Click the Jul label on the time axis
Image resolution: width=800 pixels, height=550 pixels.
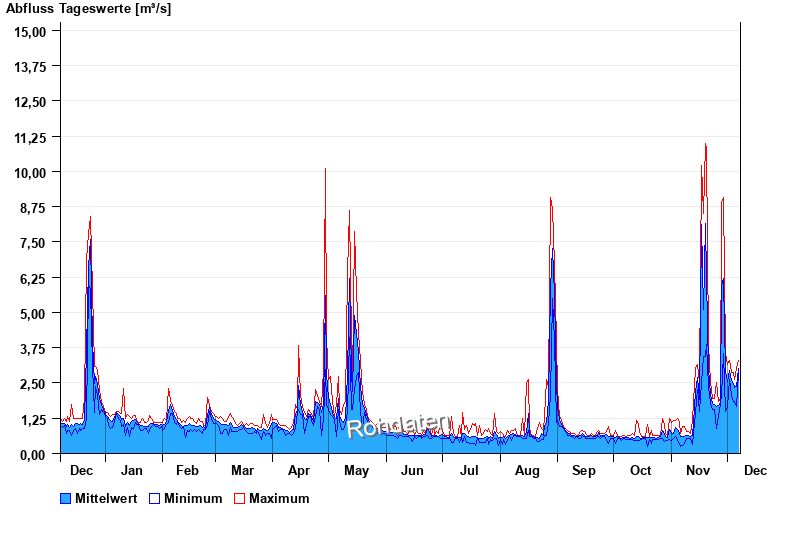pyautogui.click(x=469, y=470)
